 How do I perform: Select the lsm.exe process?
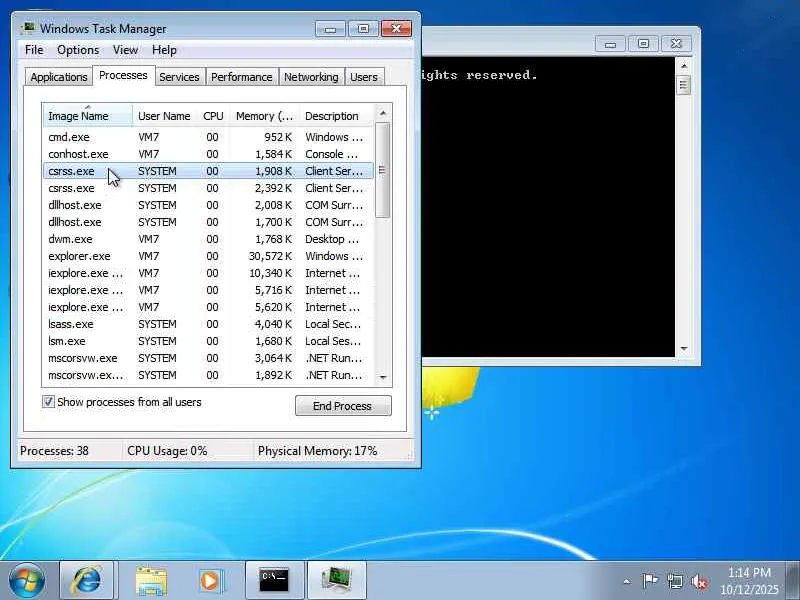(208, 341)
